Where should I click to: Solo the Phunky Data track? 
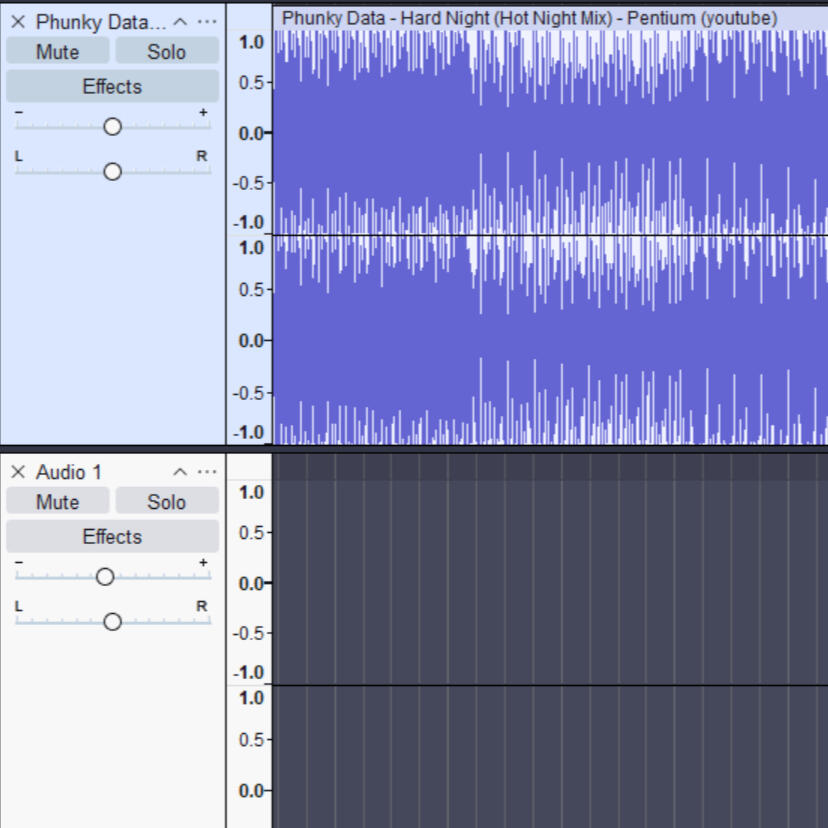point(166,52)
